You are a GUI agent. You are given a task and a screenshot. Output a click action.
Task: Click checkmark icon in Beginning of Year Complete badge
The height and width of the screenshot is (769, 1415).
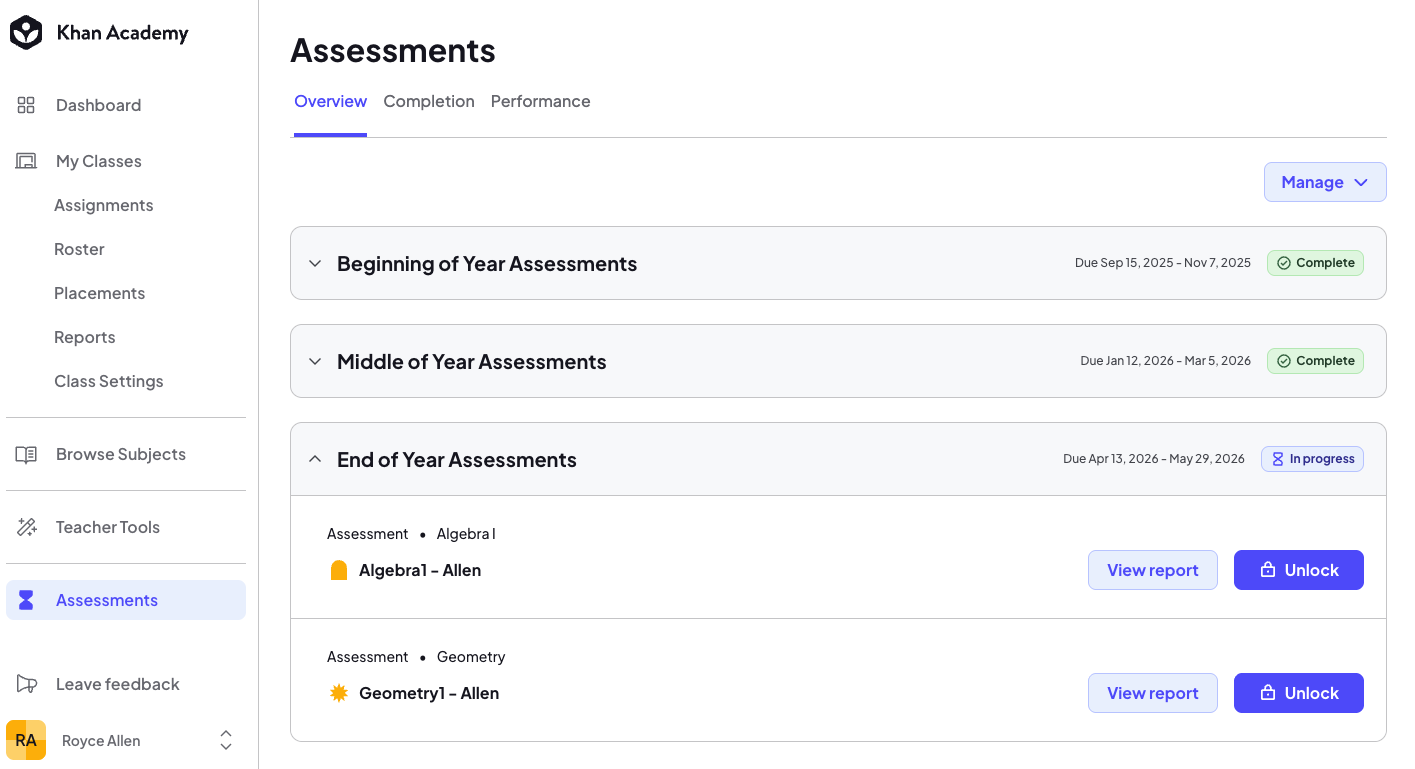[1284, 263]
